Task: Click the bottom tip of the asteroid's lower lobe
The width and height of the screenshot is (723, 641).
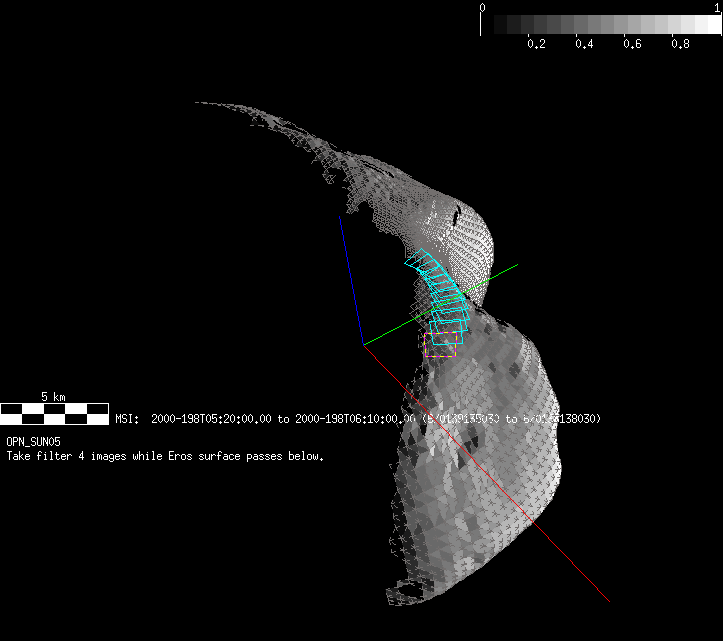Action: pyautogui.click(x=400, y=600)
